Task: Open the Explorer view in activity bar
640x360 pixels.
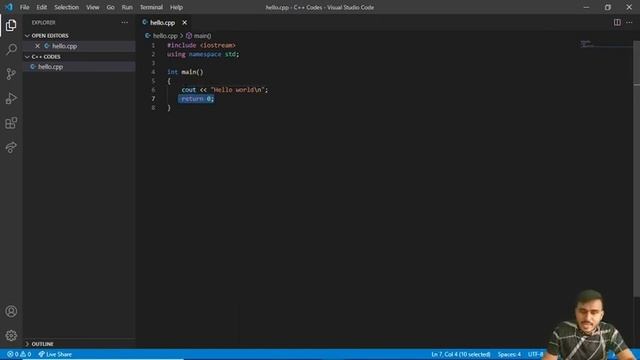Action: [x=11, y=25]
